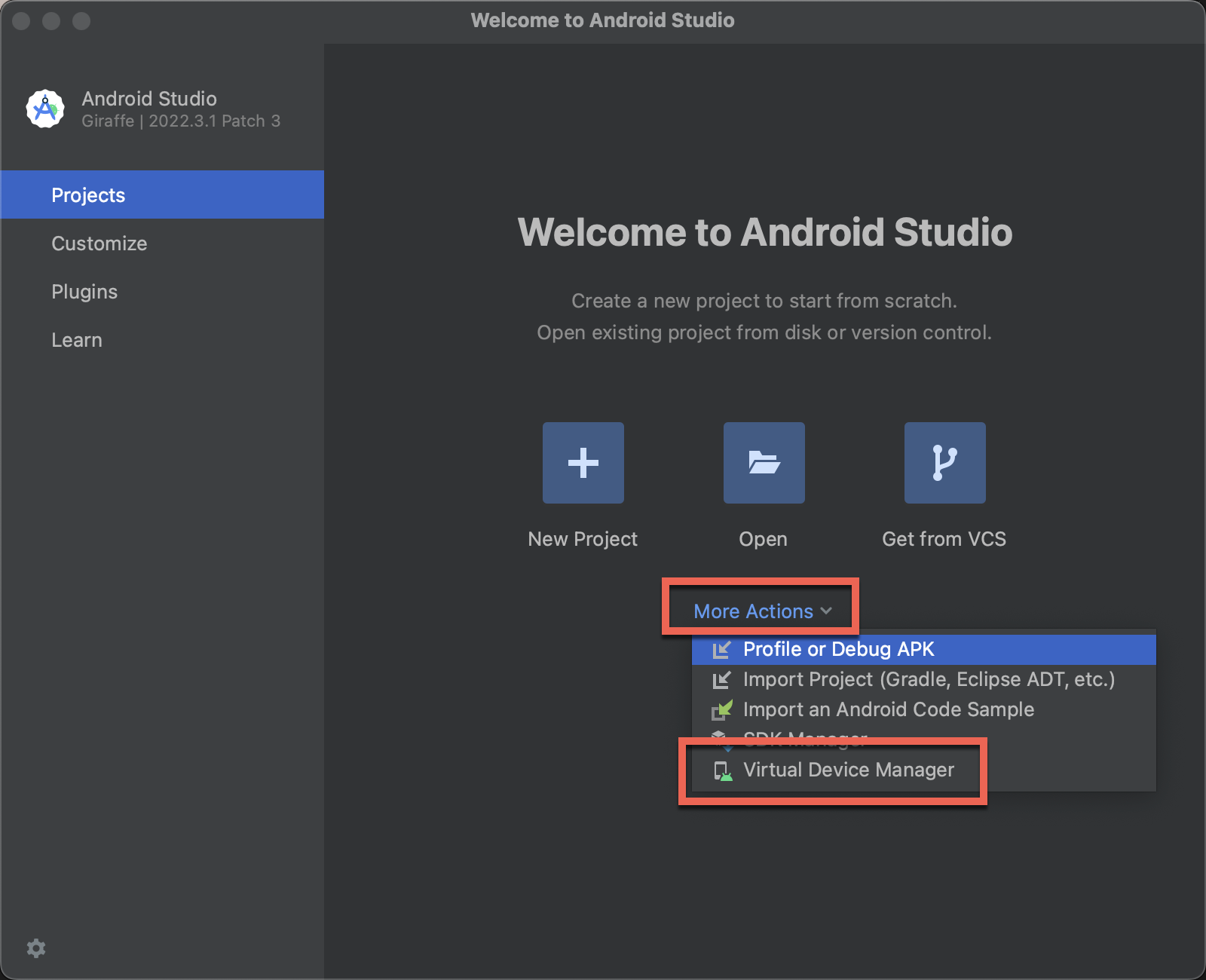Click the New Project label

tap(583, 539)
